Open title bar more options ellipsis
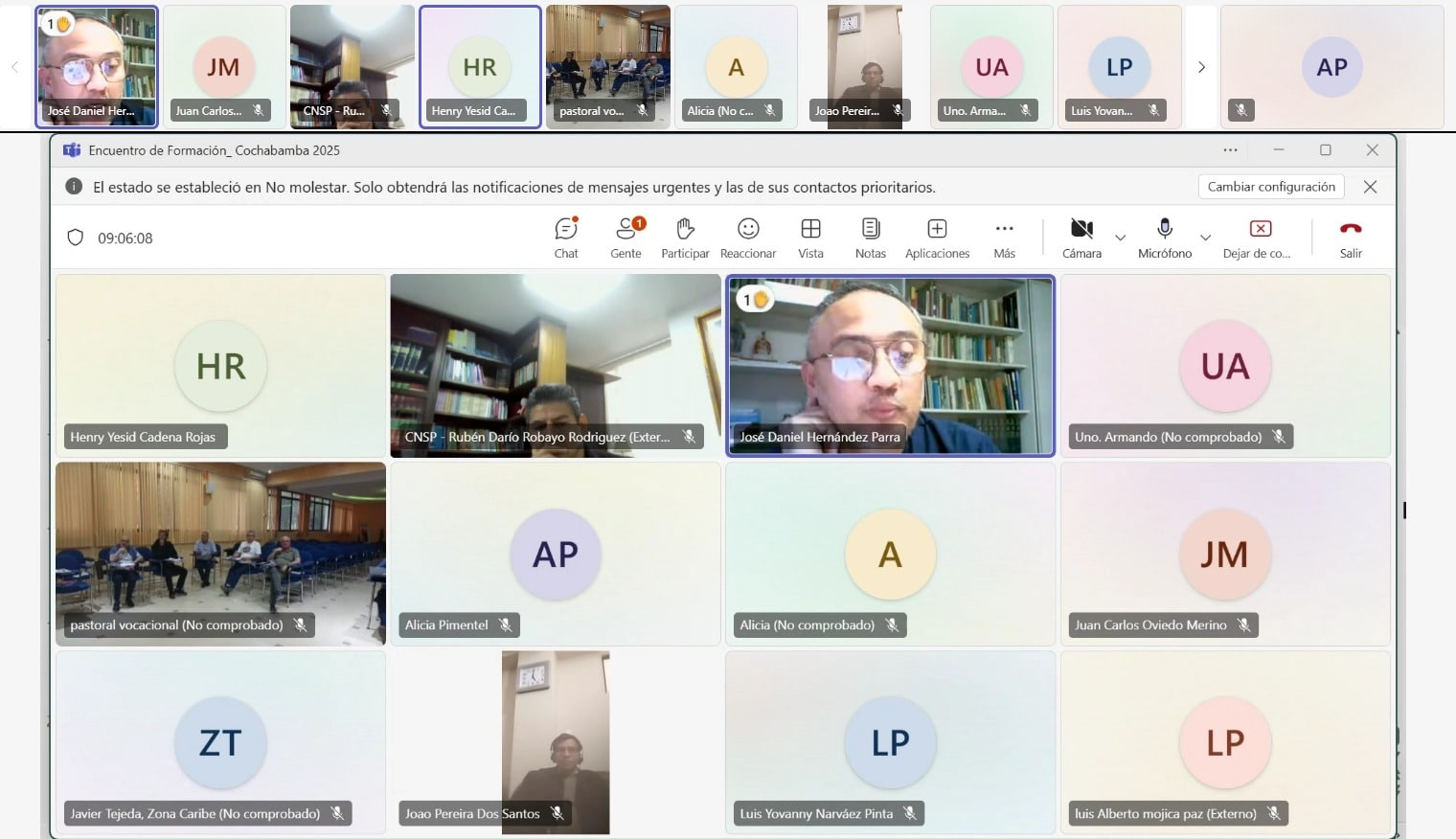 (x=1230, y=150)
